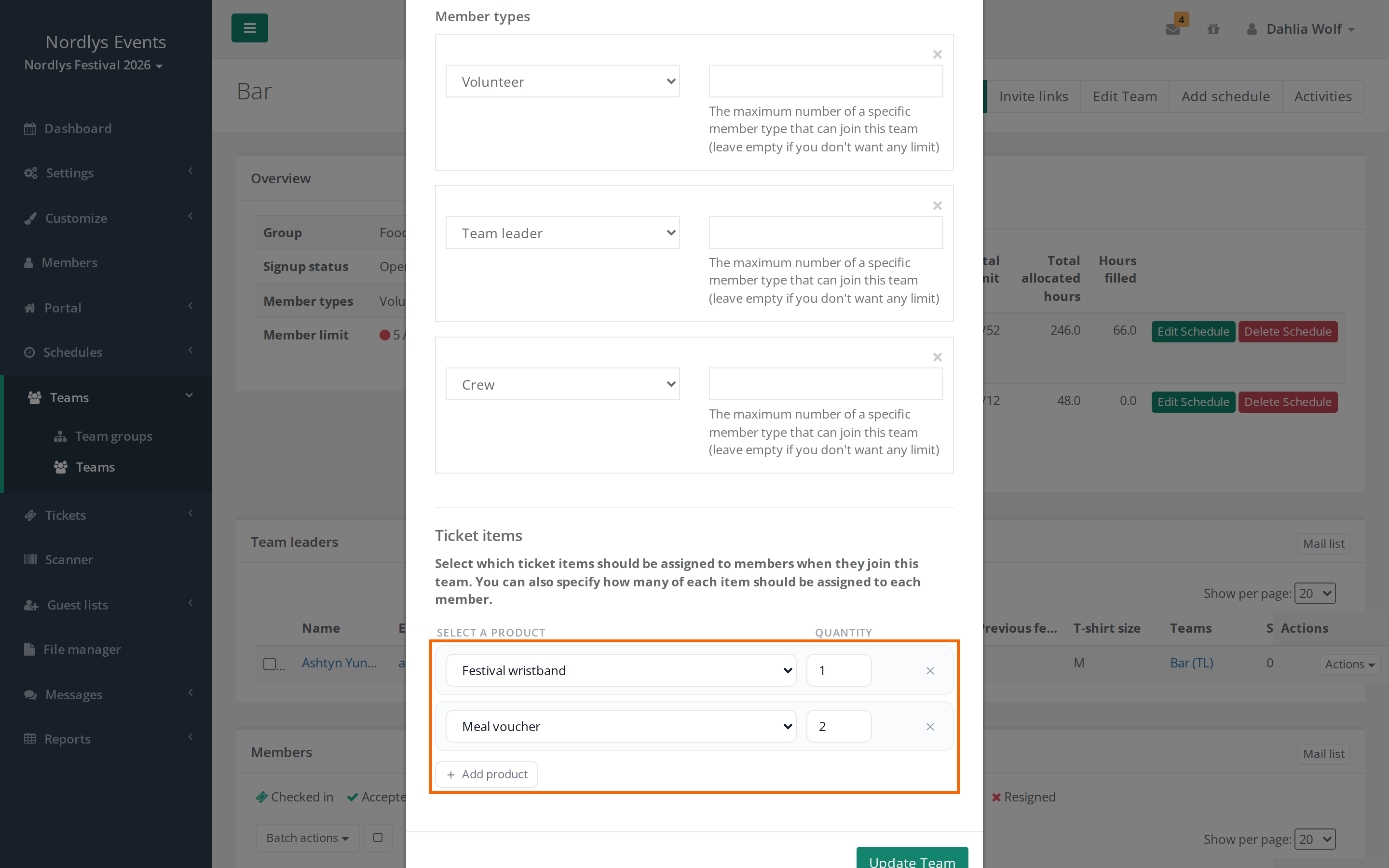Open Members in the sidebar

(x=106, y=263)
